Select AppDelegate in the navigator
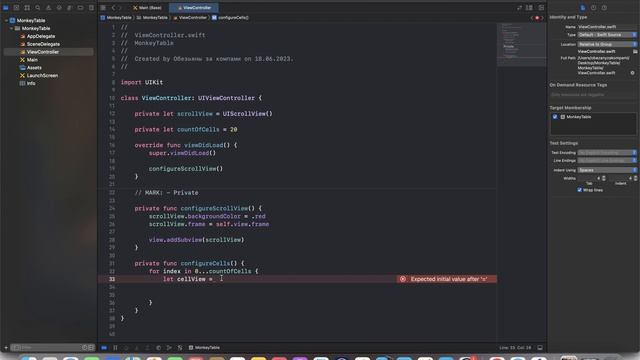640x360 pixels. click(41, 36)
